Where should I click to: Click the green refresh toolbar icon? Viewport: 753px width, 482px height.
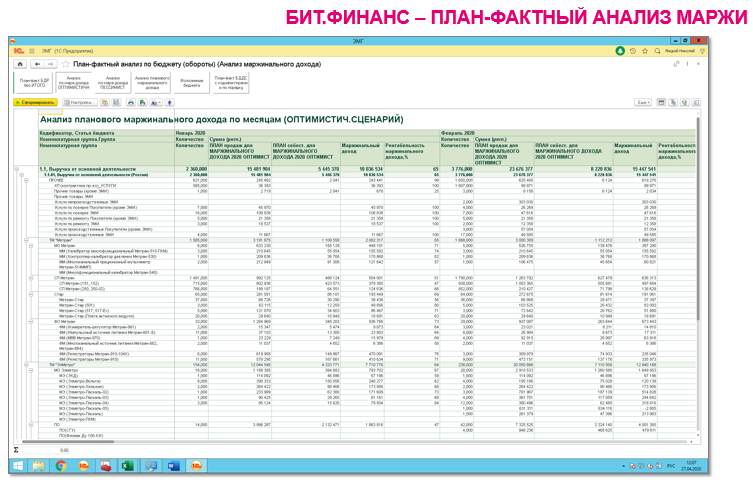tap(685, 102)
